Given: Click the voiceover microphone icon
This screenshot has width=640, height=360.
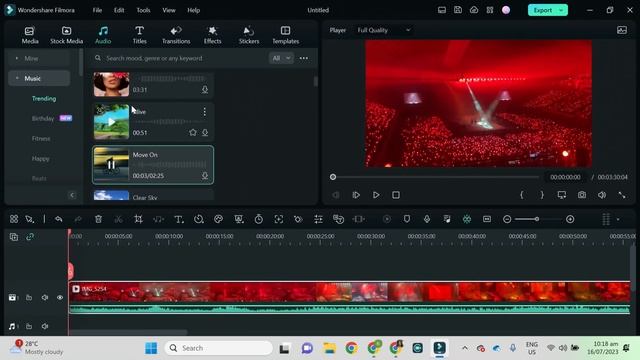Looking at the screenshot, I should coord(427,219).
